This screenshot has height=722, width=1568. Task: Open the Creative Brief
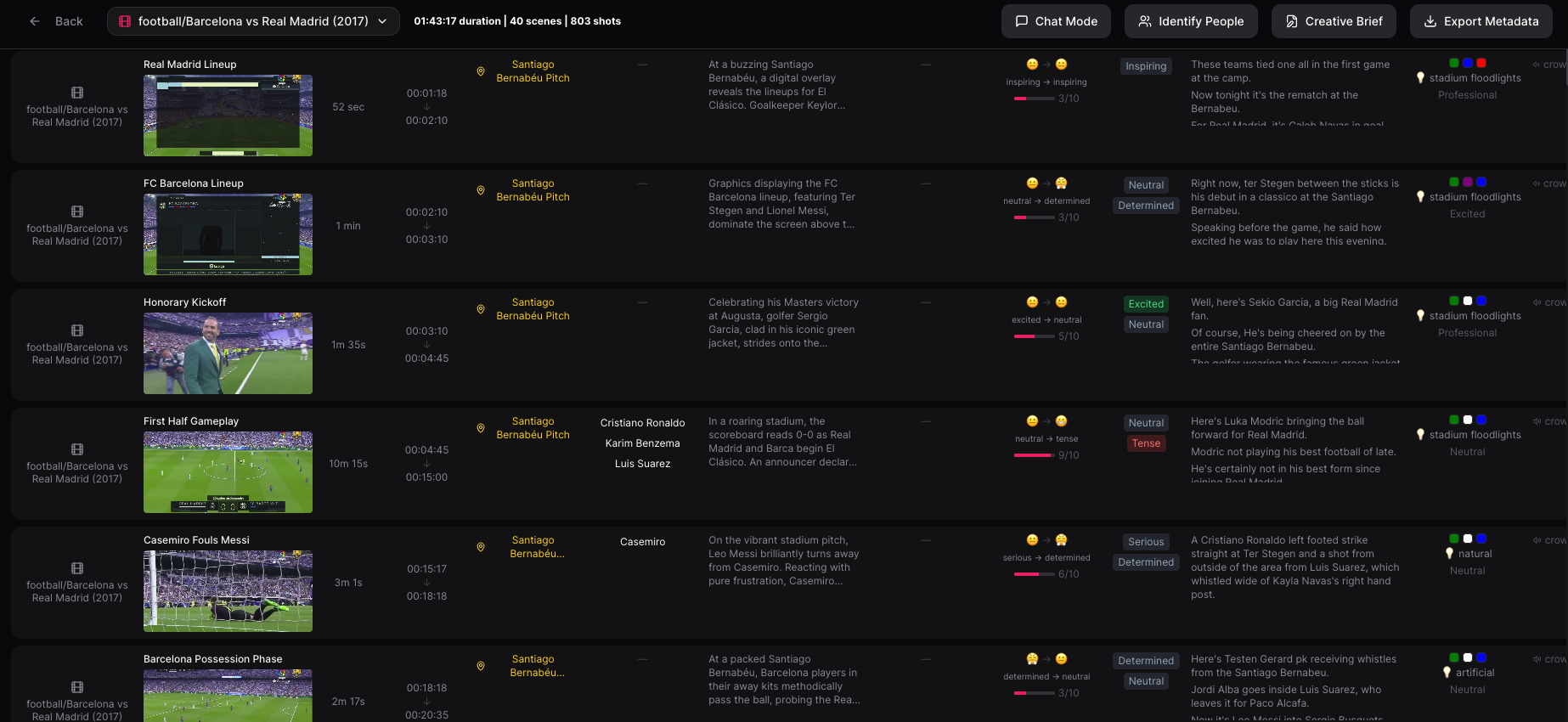pyautogui.click(x=1334, y=21)
